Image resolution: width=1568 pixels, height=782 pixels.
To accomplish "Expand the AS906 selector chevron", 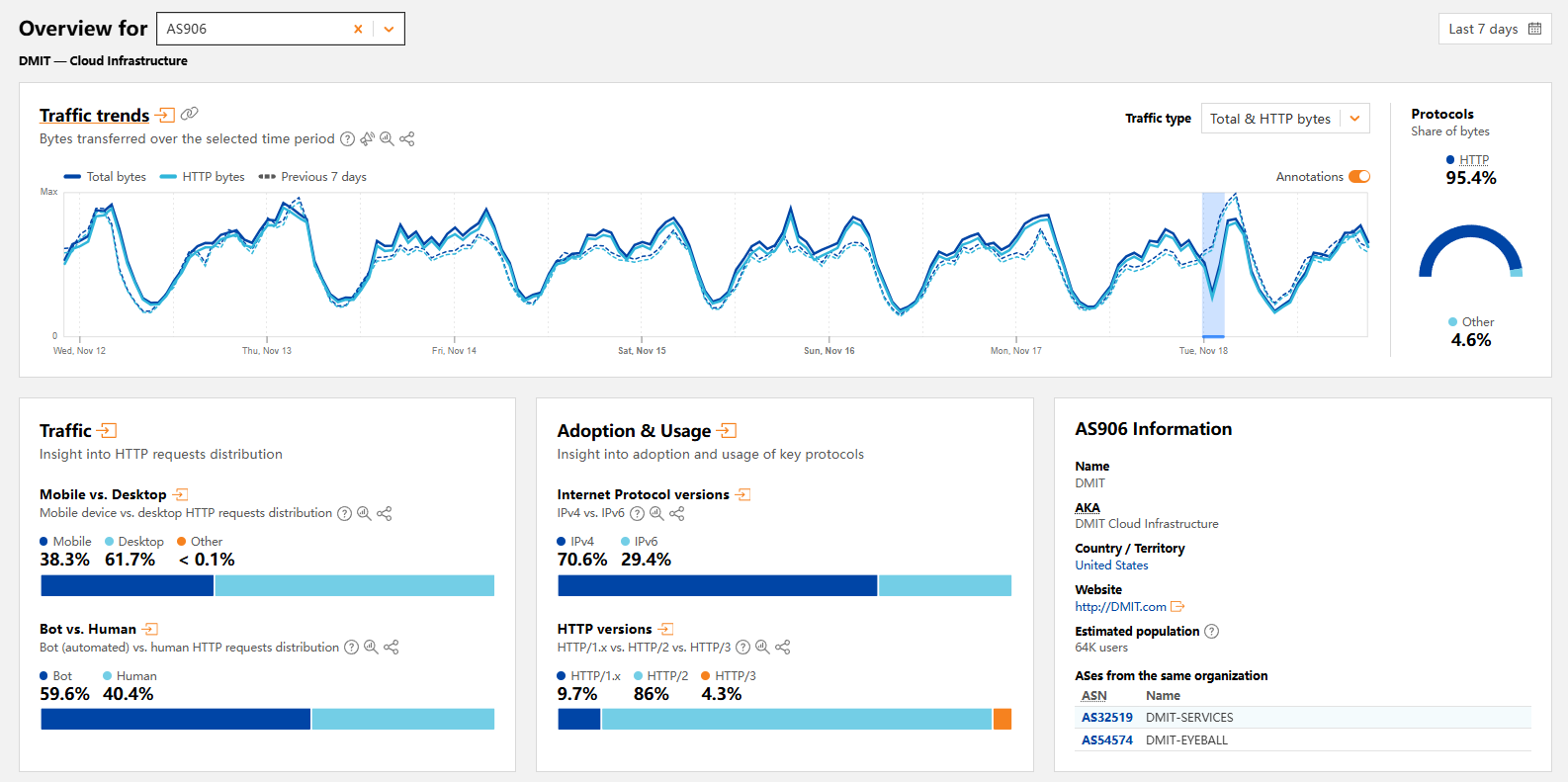I will click(x=389, y=30).
